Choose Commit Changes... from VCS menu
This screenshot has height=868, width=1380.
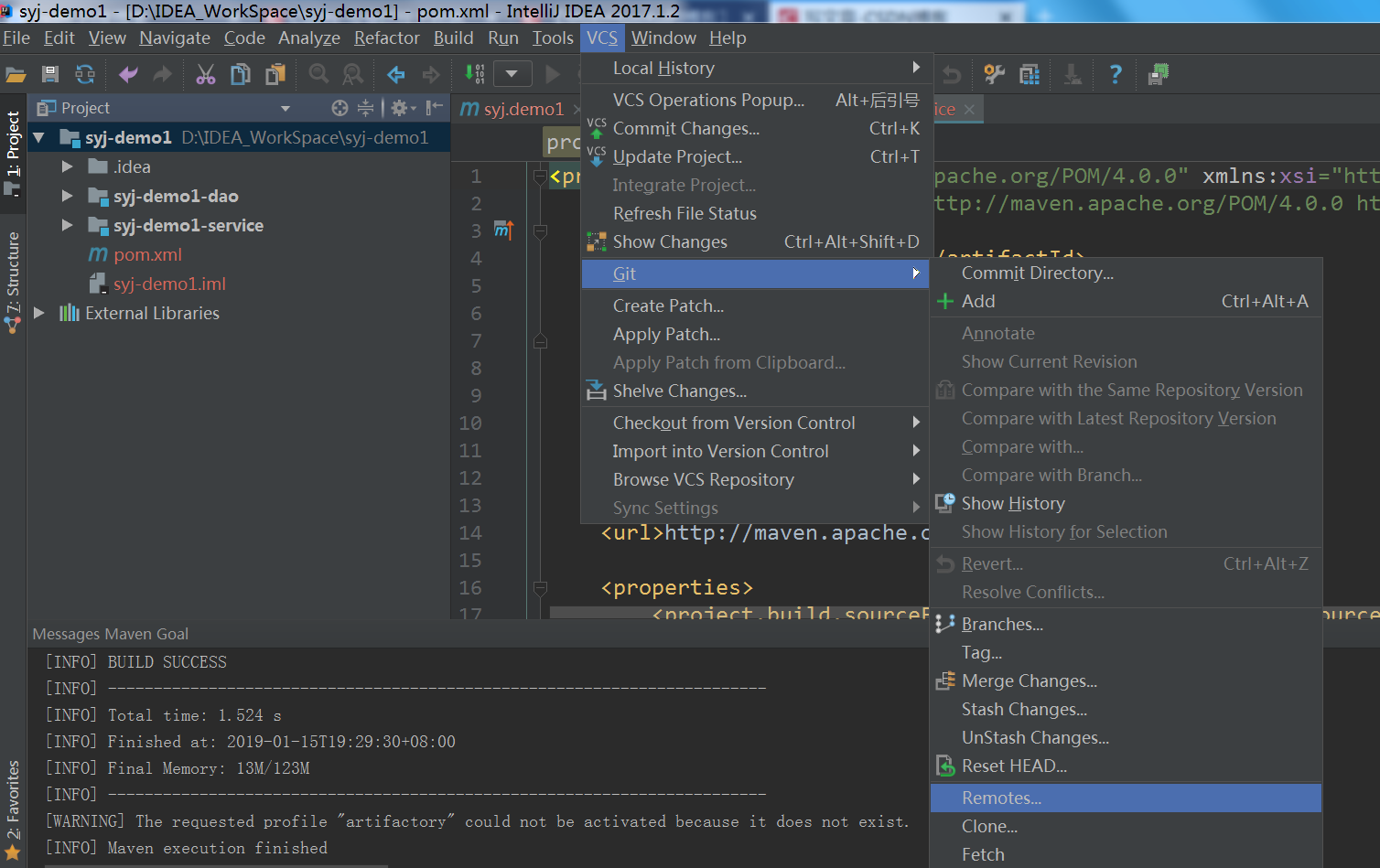click(756, 128)
